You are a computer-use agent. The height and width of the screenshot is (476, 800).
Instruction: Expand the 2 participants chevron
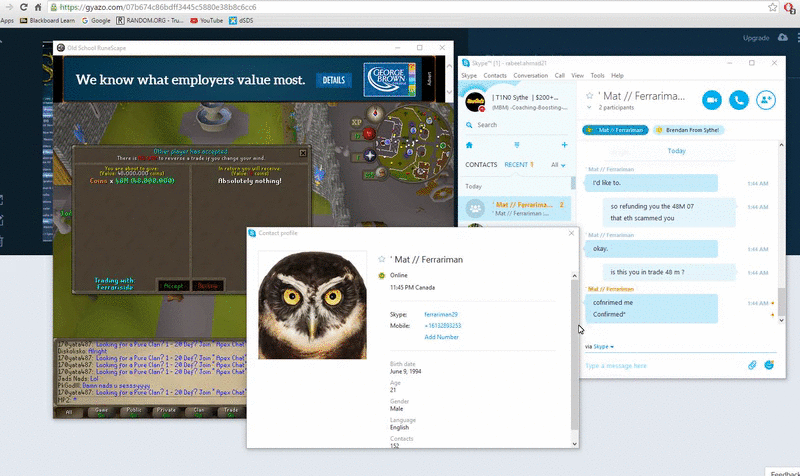point(589,108)
